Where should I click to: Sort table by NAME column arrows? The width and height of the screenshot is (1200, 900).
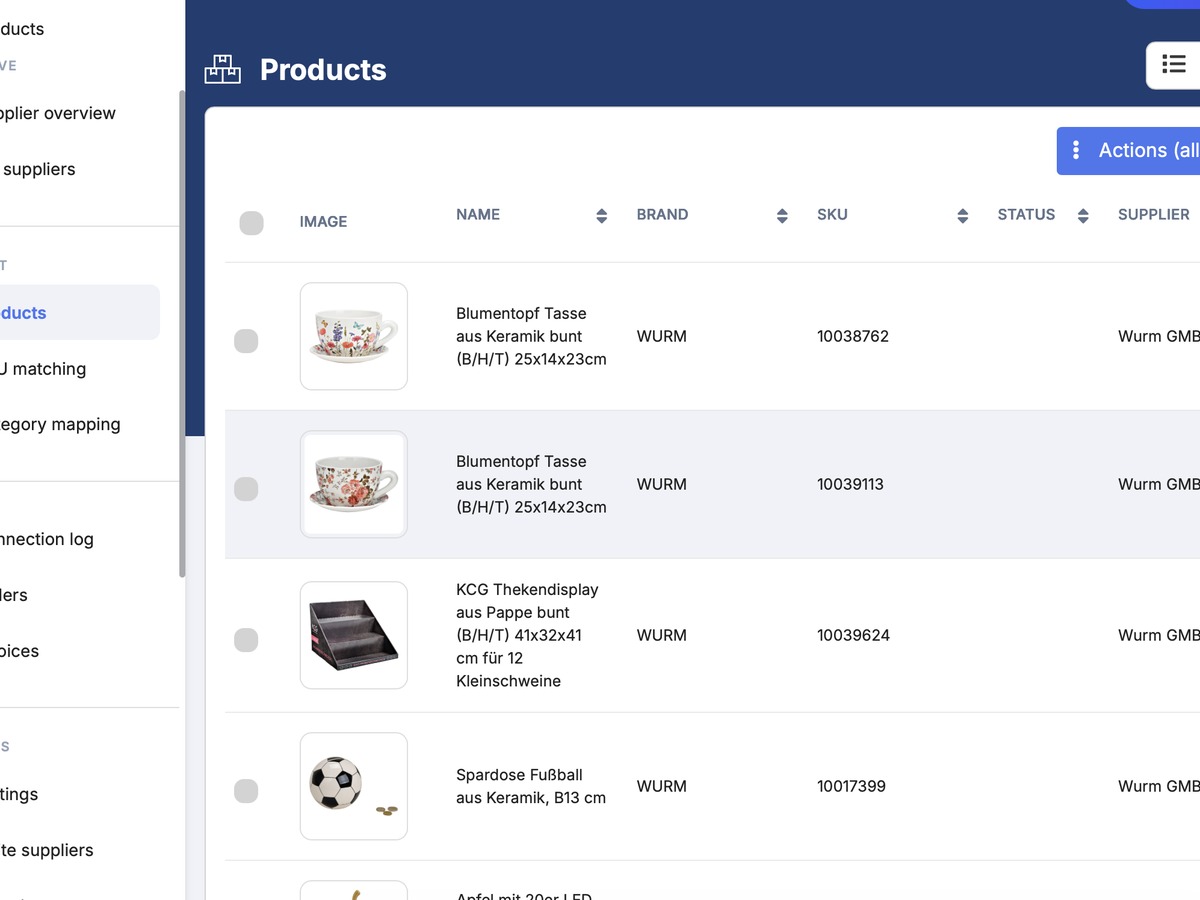pyautogui.click(x=601, y=215)
